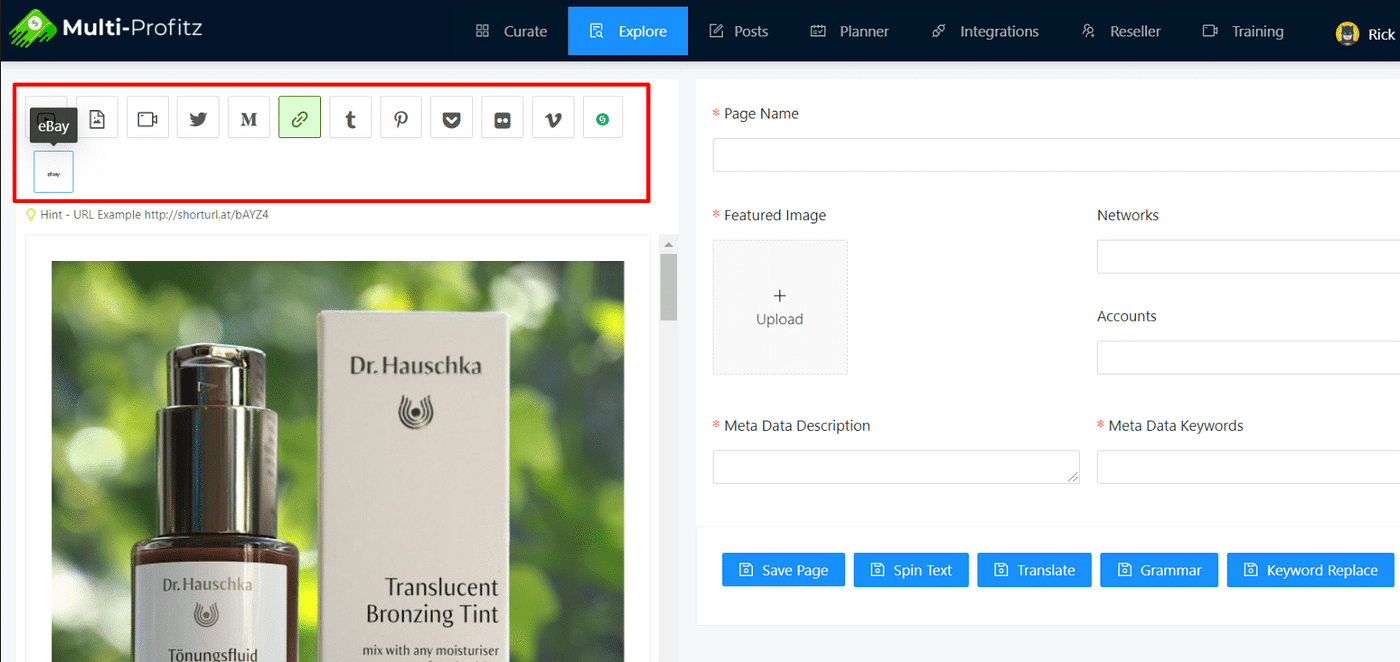This screenshot has width=1400, height=662.
Task: Select the image file source icon
Action: tap(97, 118)
